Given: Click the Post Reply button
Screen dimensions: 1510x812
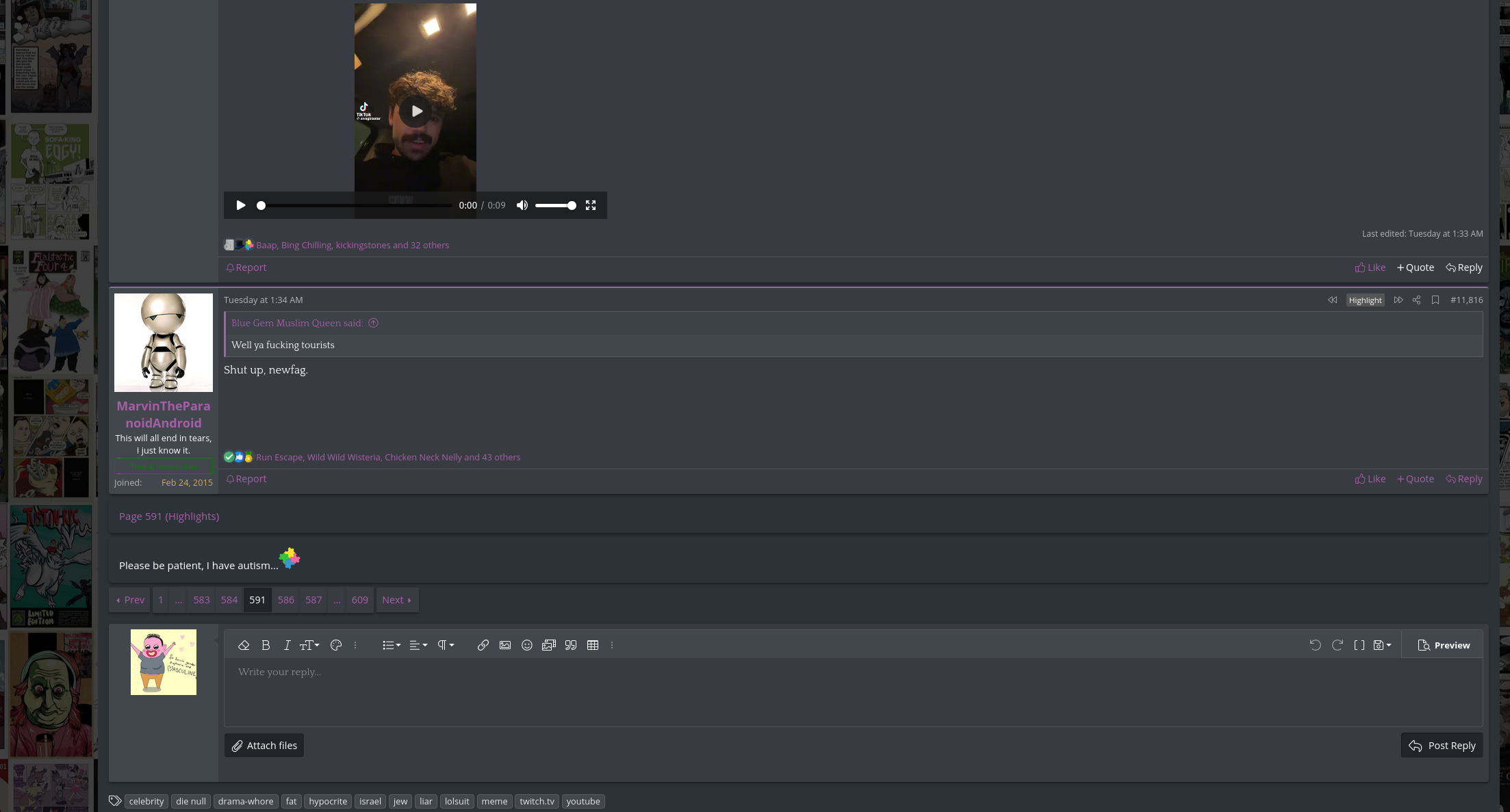Looking at the screenshot, I should (x=1442, y=746).
